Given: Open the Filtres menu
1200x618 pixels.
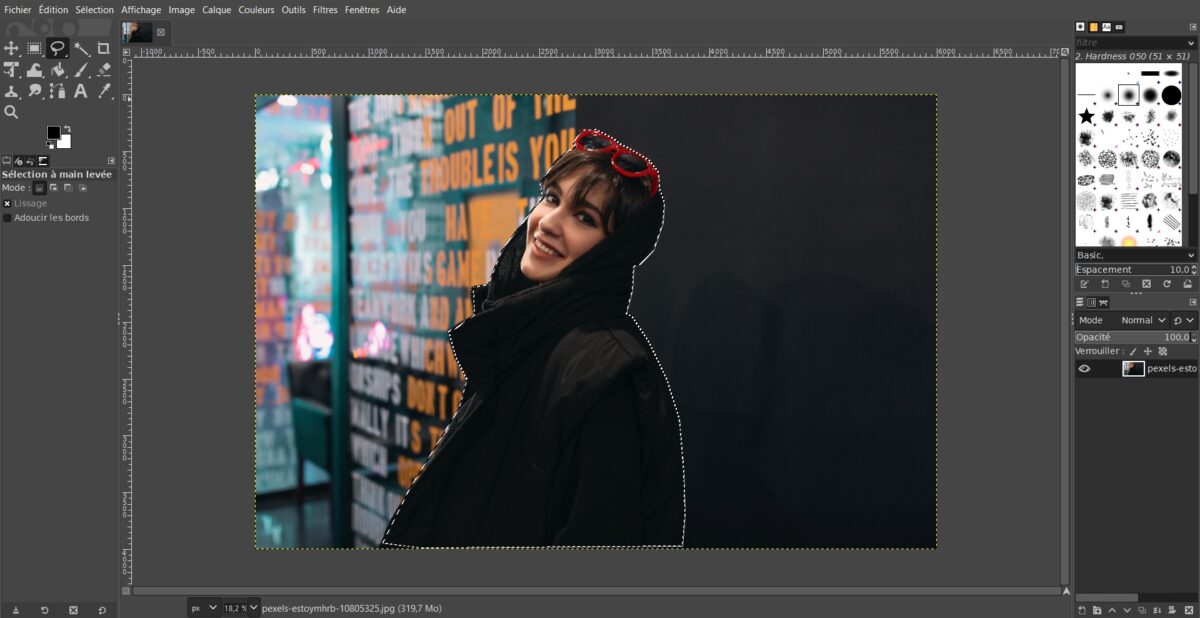Looking at the screenshot, I should pyautogui.click(x=325, y=9).
